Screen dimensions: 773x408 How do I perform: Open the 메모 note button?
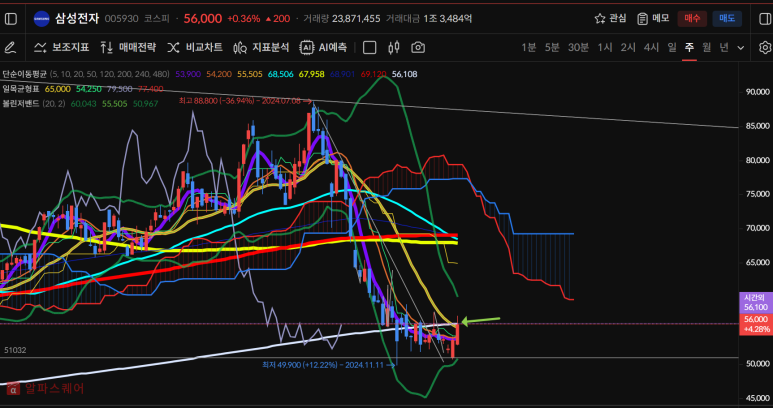(x=653, y=19)
